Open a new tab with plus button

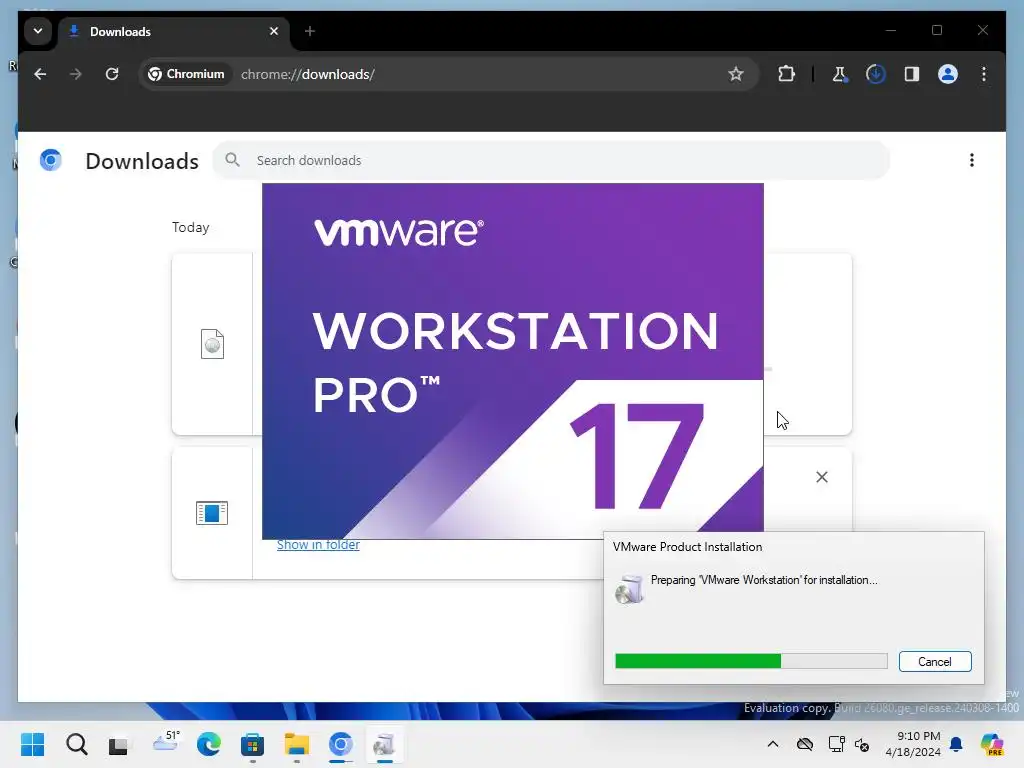pyautogui.click(x=310, y=31)
